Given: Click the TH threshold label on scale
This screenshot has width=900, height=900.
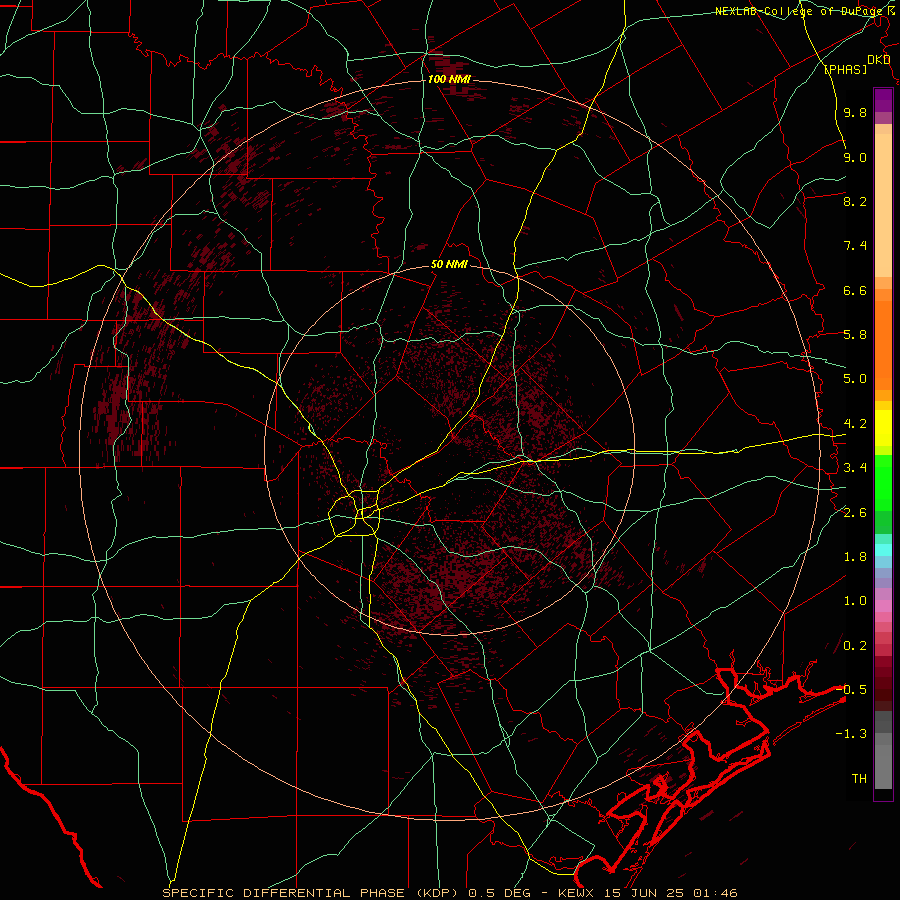Looking at the screenshot, I should pyautogui.click(x=859, y=779).
